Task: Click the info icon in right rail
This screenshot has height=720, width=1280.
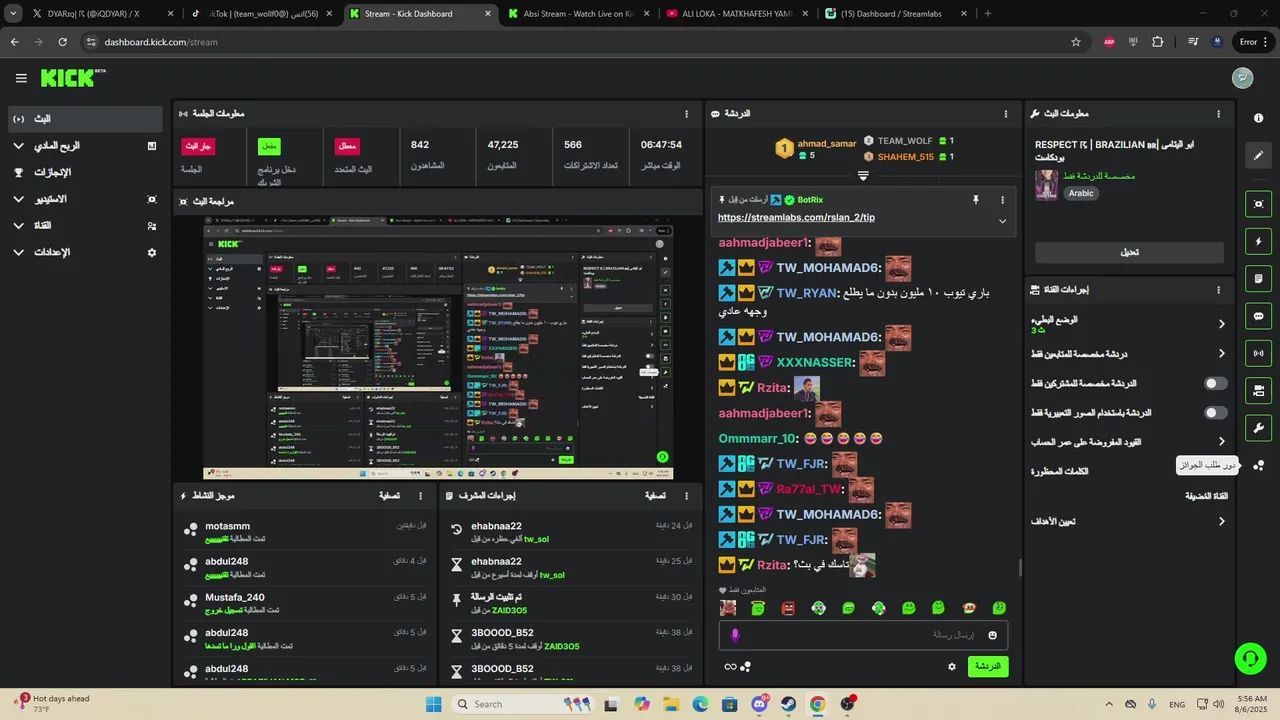Action: [1258, 118]
